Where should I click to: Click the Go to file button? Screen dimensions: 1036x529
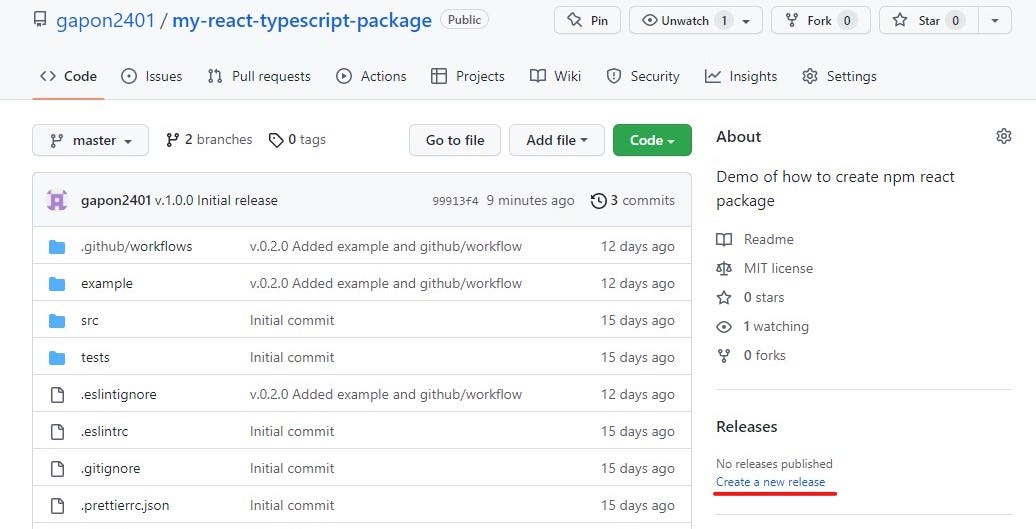click(455, 140)
